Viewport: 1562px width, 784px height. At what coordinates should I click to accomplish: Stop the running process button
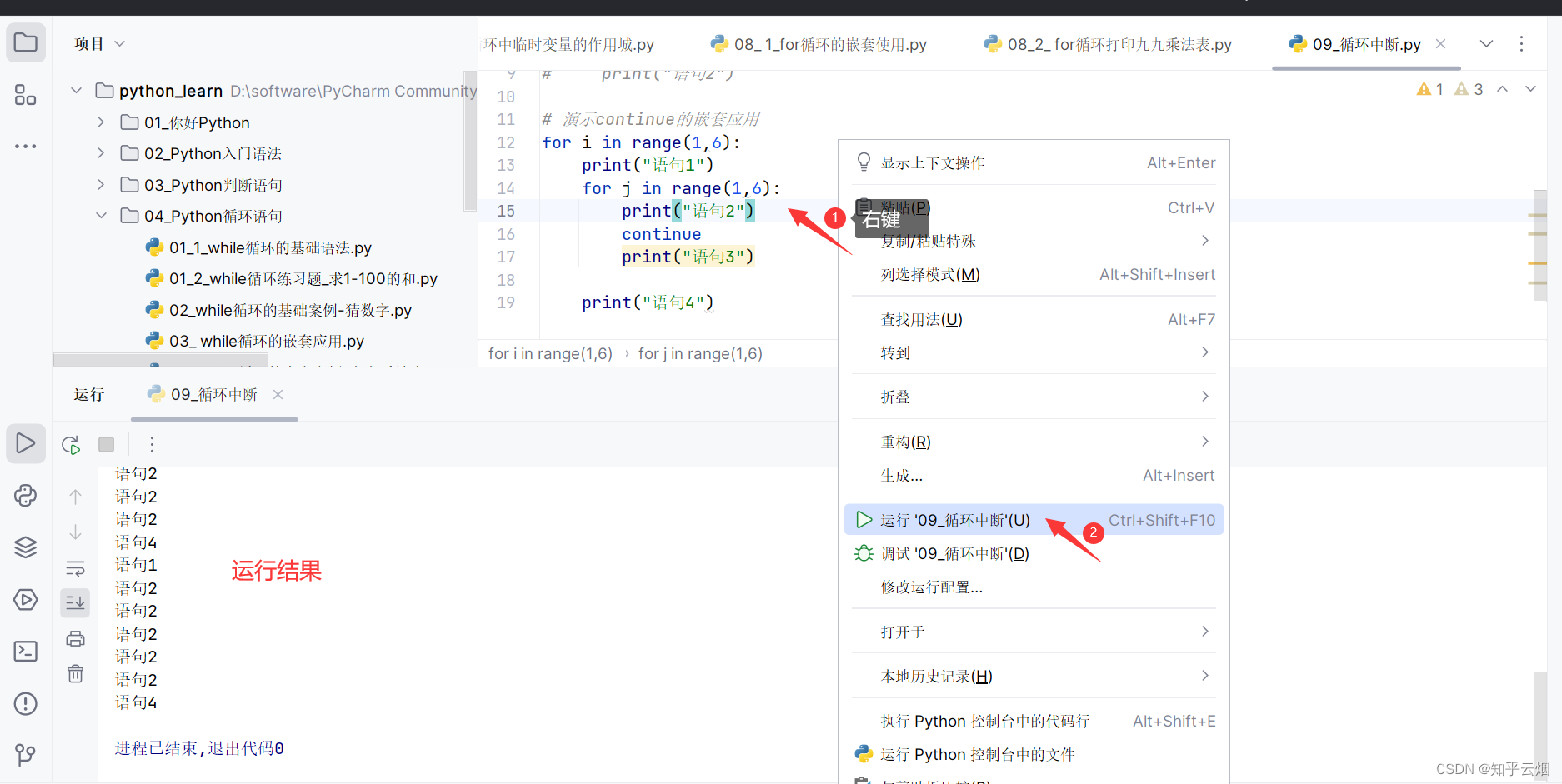(106, 445)
